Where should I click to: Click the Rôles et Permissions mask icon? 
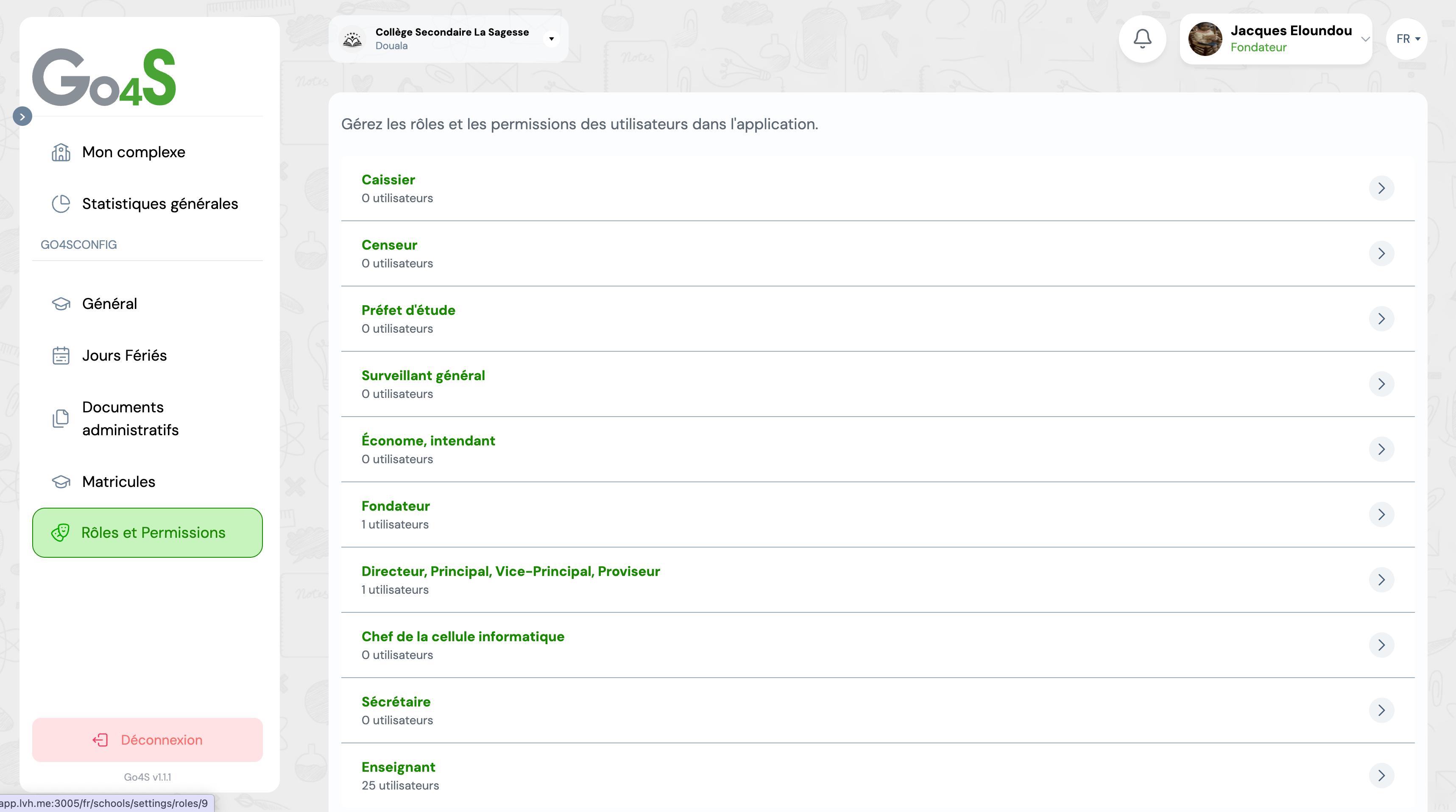[61, 532]
